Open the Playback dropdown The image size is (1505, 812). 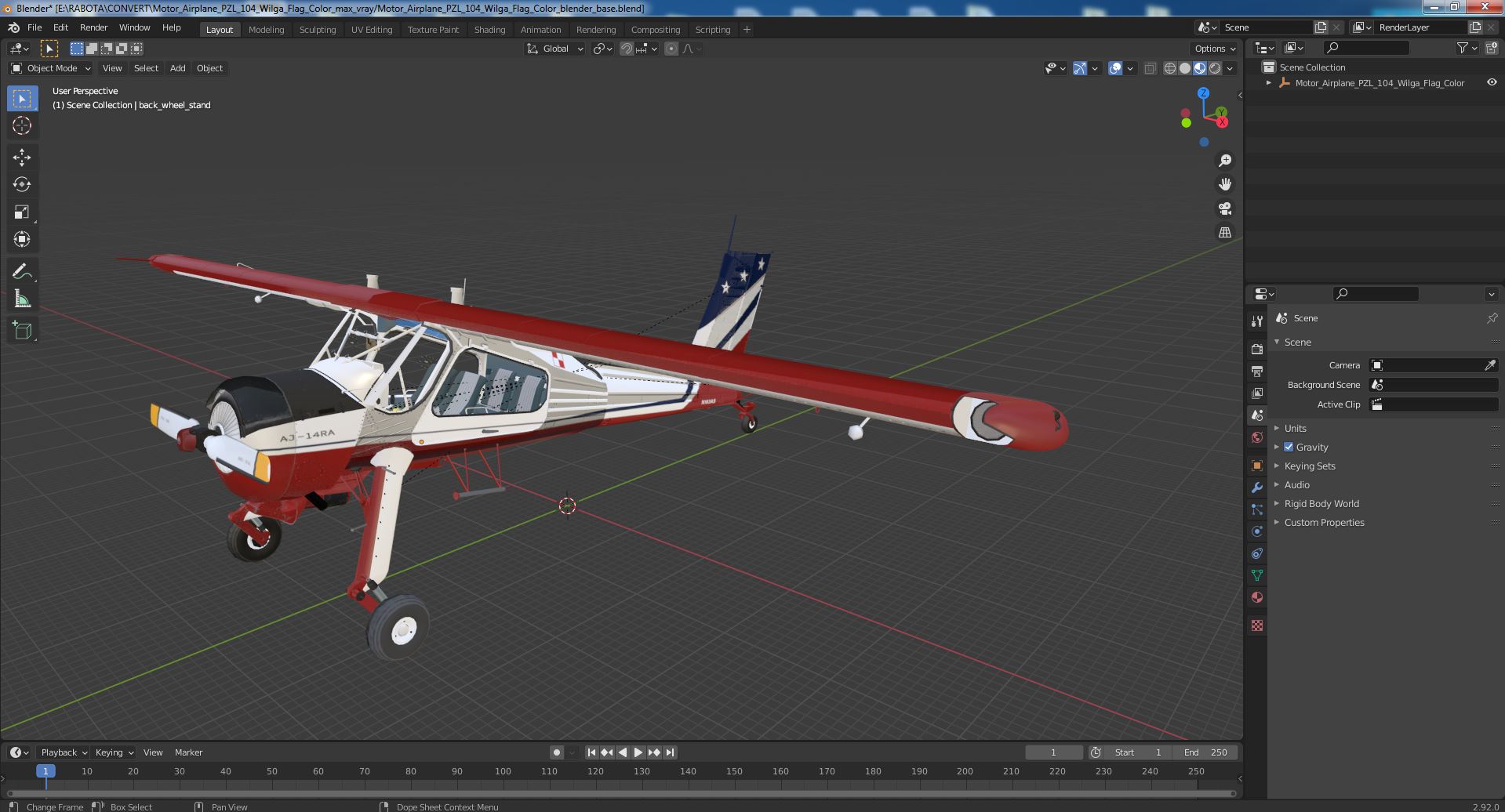click(64, 752)
